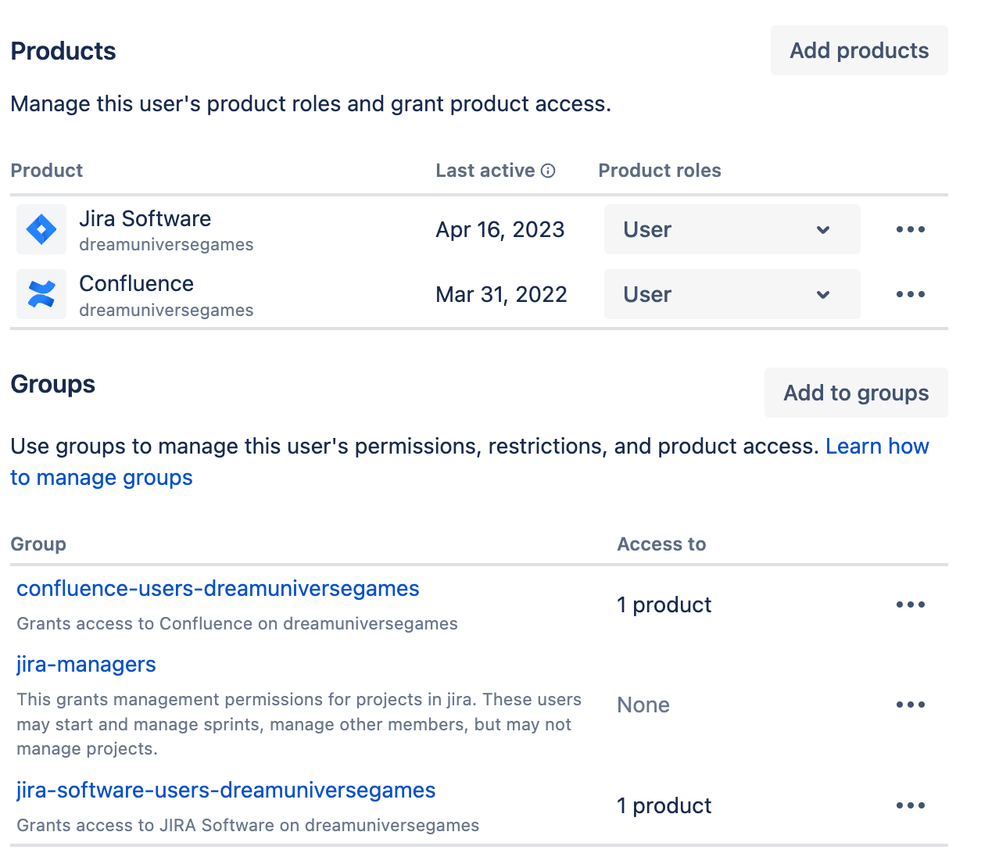This screenshot has width=999, height=865.
Task: Click the chevron in Jira Software role selector
Action: pyautogui.click(x=823, y=230)
